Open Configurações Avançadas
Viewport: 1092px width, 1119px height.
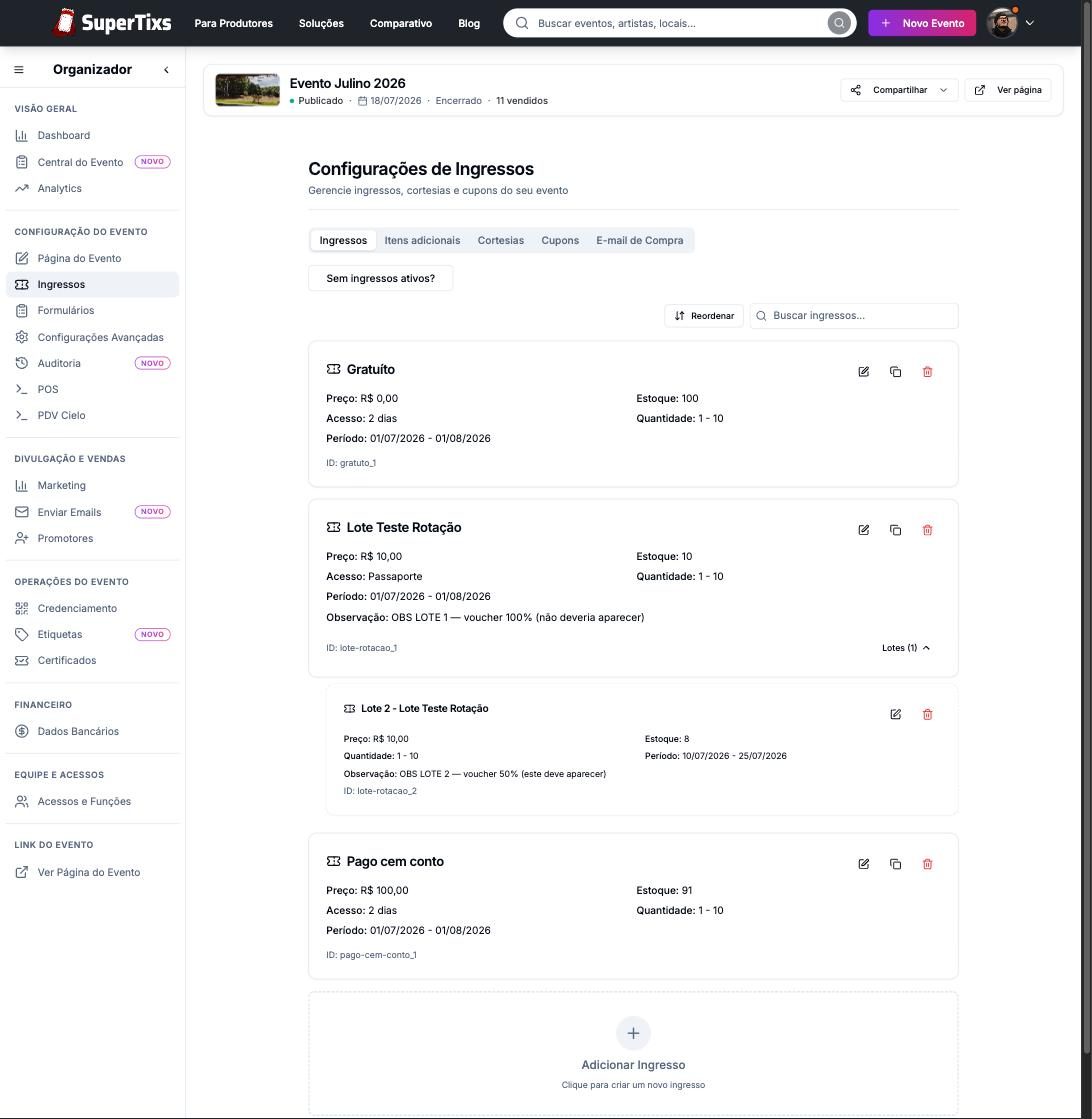92,337
